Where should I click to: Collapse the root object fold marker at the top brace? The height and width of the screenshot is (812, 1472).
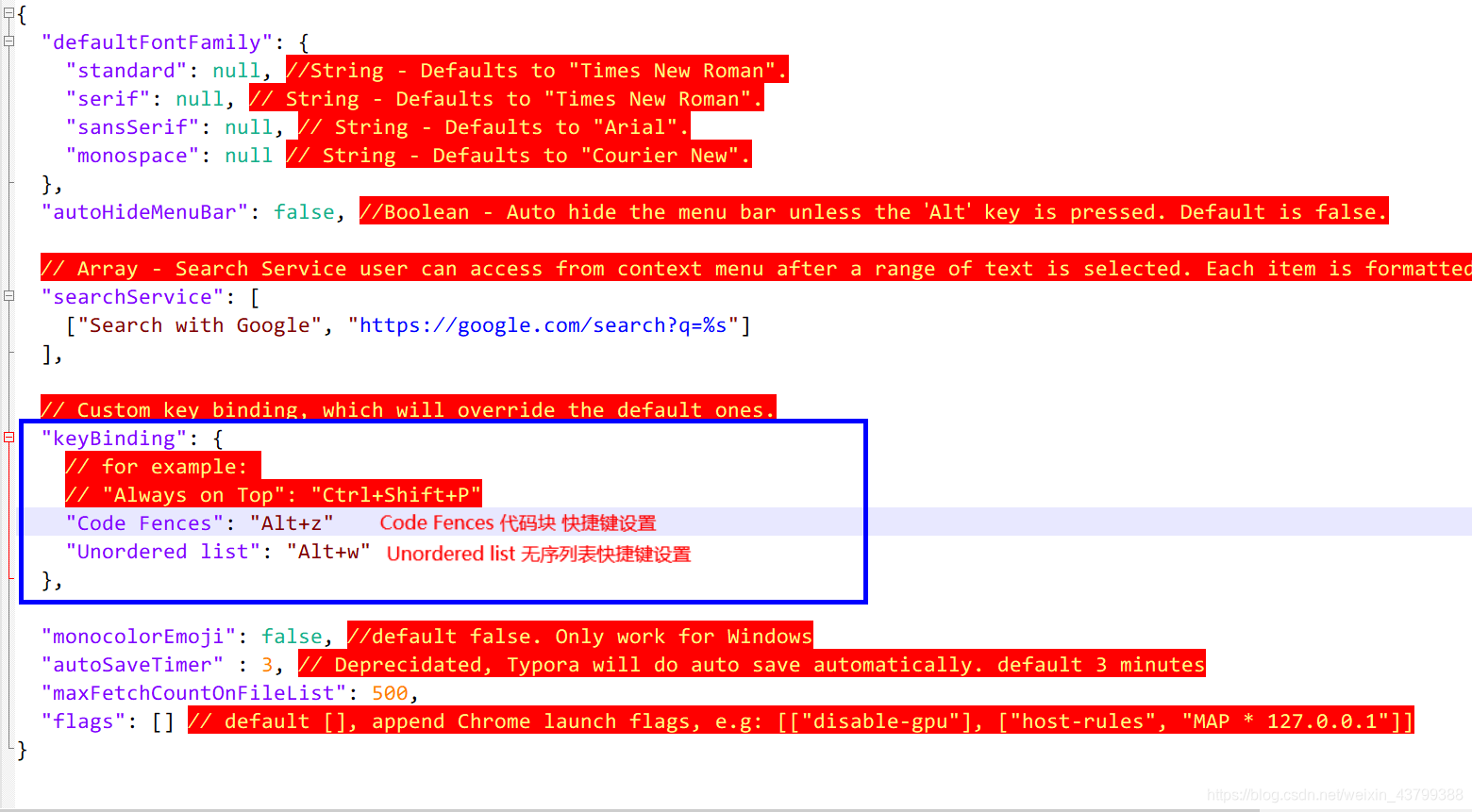[x=8, y=13]
